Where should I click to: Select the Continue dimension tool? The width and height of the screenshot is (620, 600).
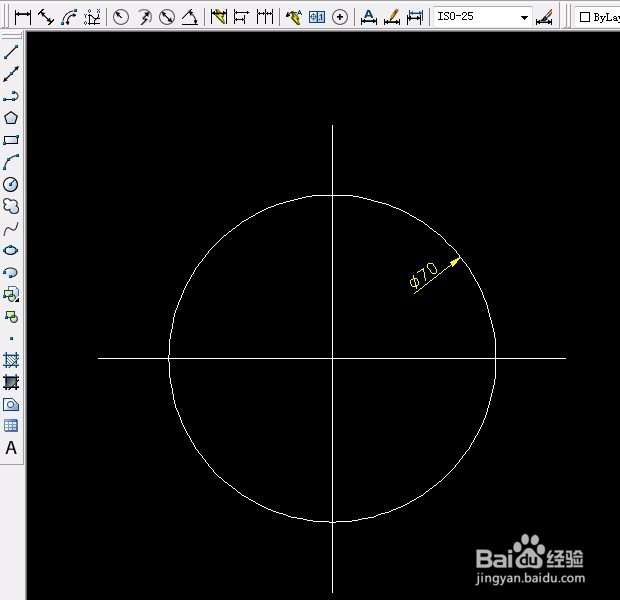(x=265, y=17)
